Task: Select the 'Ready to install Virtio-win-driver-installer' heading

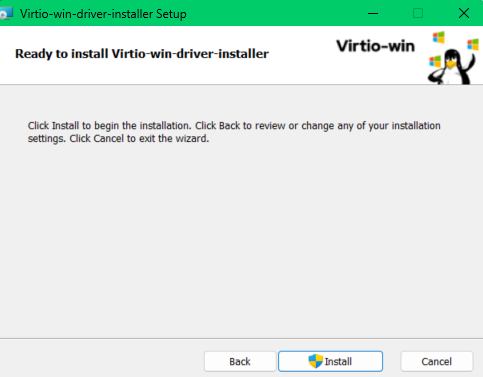Action: 142,54
